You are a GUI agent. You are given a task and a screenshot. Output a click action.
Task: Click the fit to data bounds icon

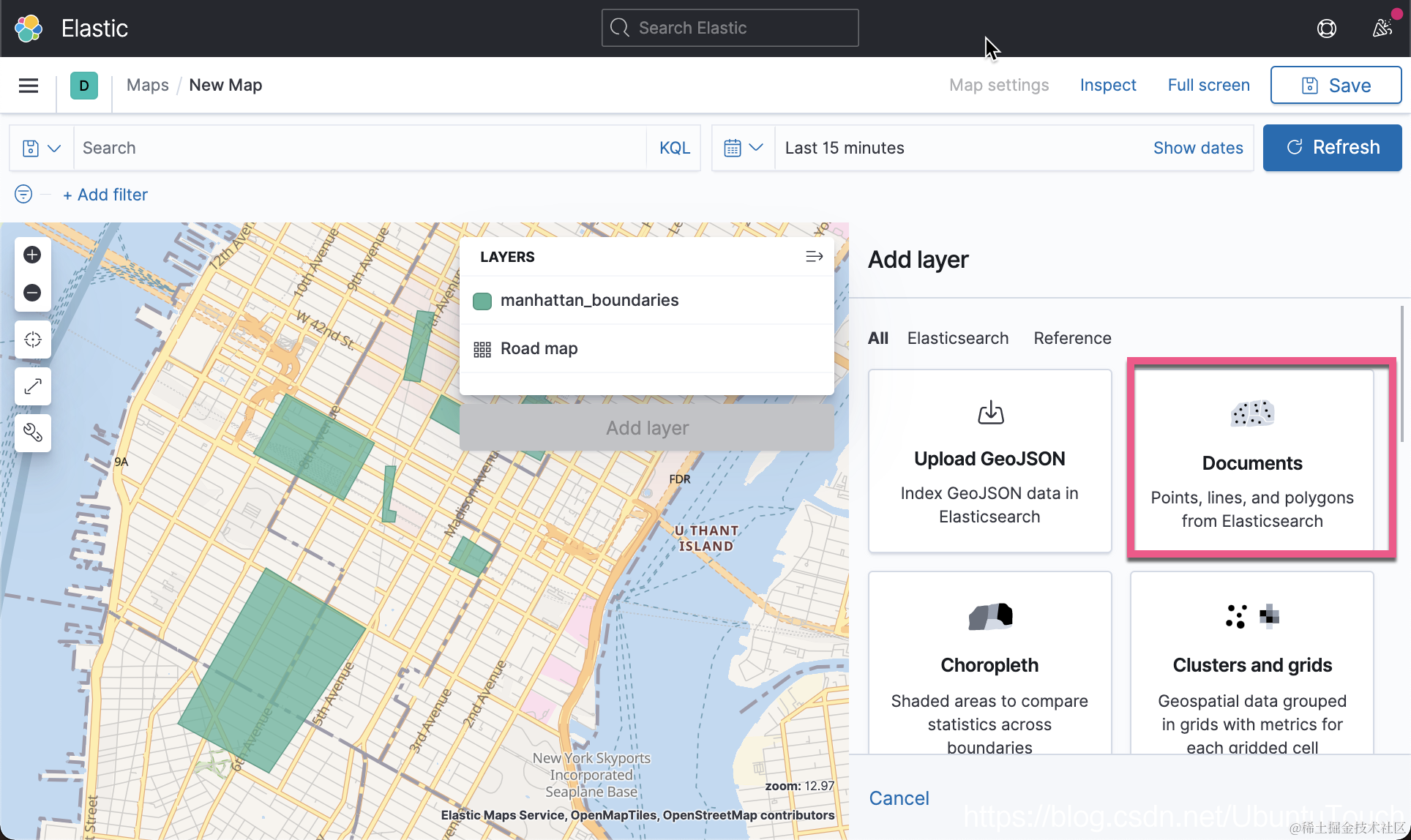(x=32, y=340)
